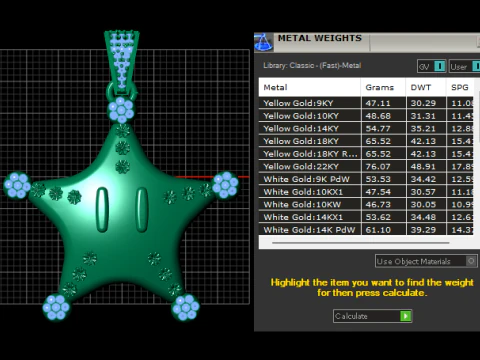Image resolution: width=480 pixels, height=360 pixels.
Task: Select the White Gold:14KX1 row
Action: point(366,217)
